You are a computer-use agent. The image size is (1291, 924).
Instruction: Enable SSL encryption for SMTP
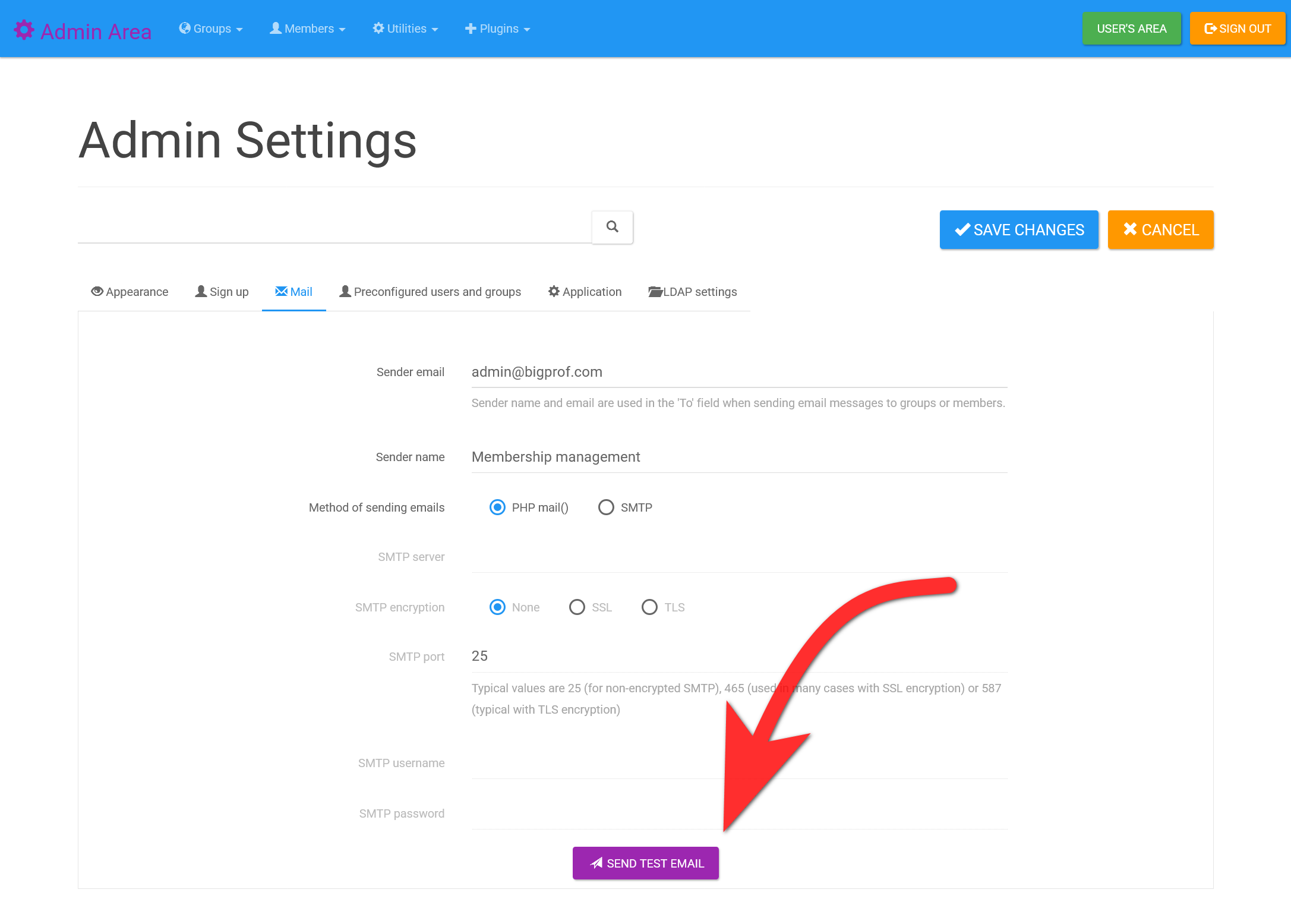[577, 607]
